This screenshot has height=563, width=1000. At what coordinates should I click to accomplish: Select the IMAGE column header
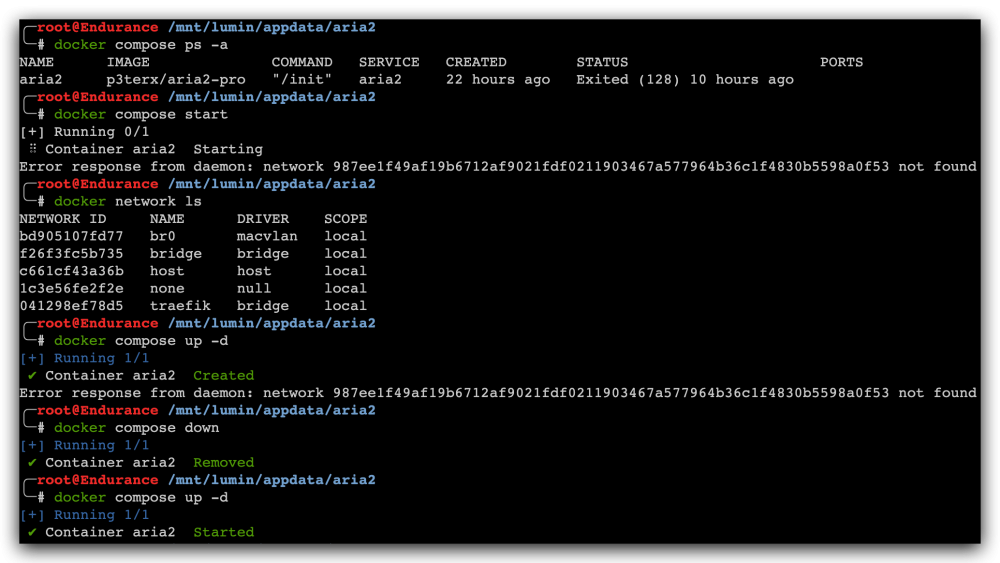click(128, 62)
